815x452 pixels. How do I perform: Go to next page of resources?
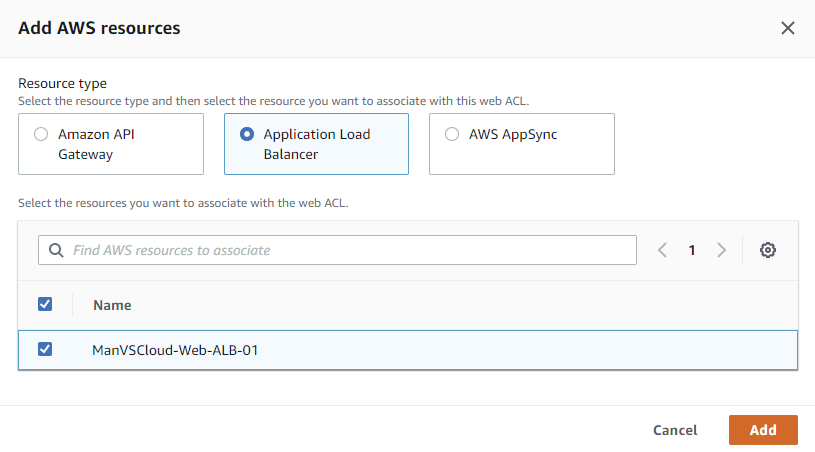(x=721, y=250)
